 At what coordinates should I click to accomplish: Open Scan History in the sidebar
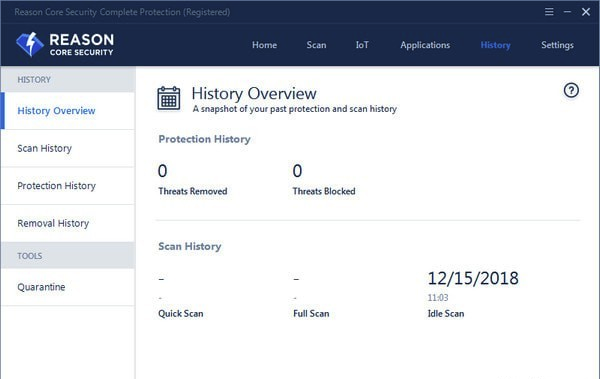tap(68, 148)
